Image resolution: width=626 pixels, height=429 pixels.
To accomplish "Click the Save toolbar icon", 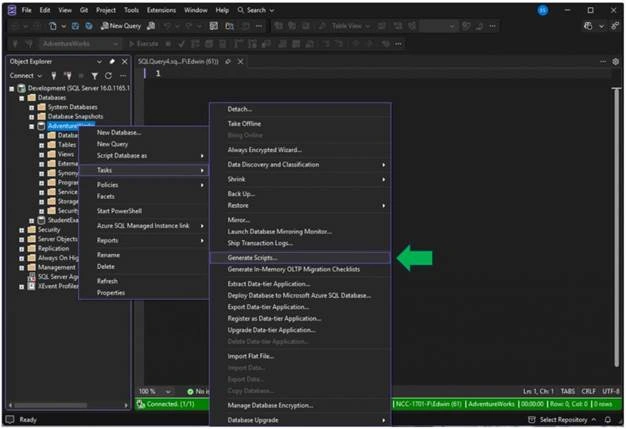I will pyautogui.click(x=75, y=26).
